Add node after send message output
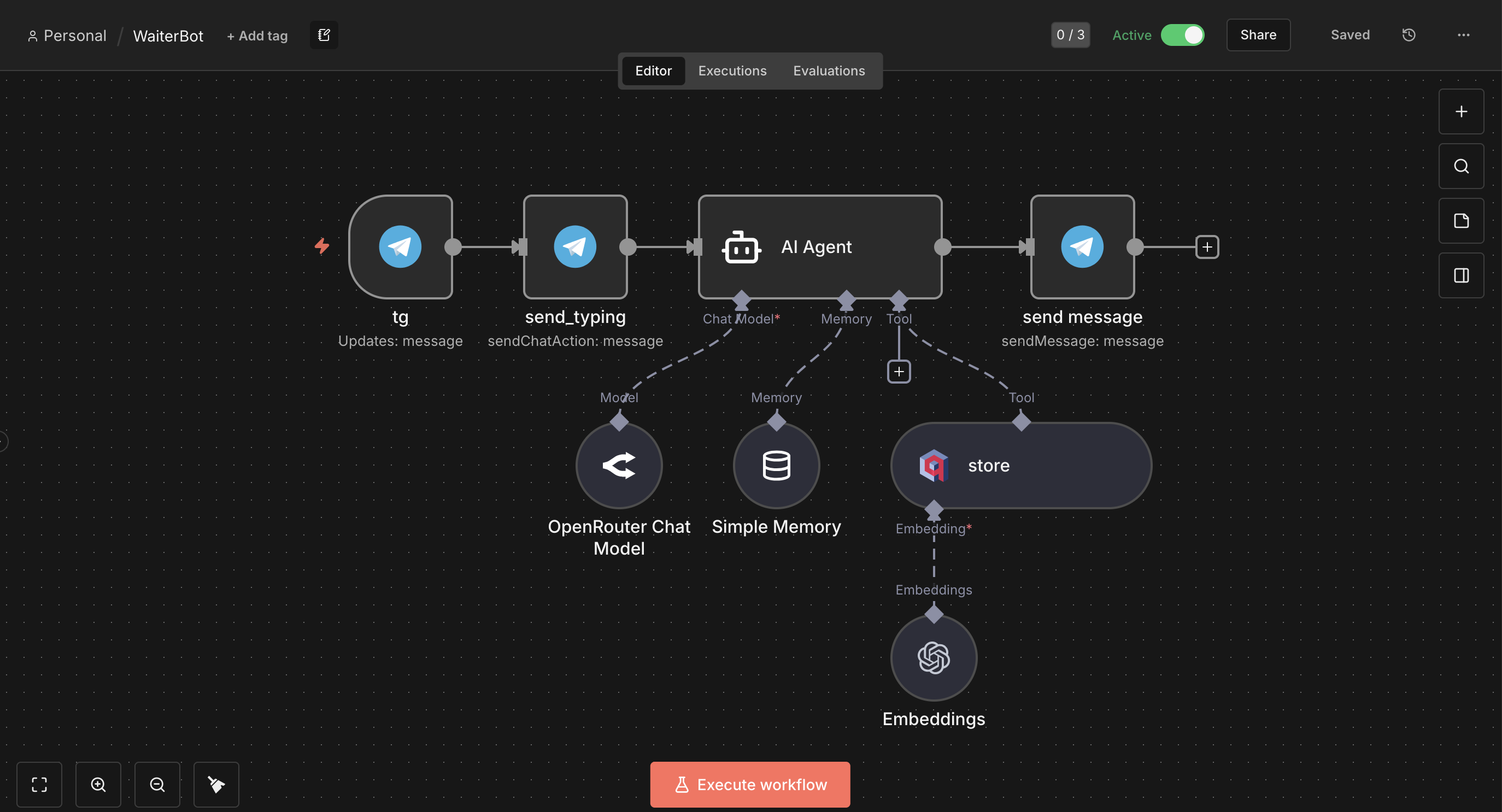Screen dimensions: 1502x812 point(1207,246)
